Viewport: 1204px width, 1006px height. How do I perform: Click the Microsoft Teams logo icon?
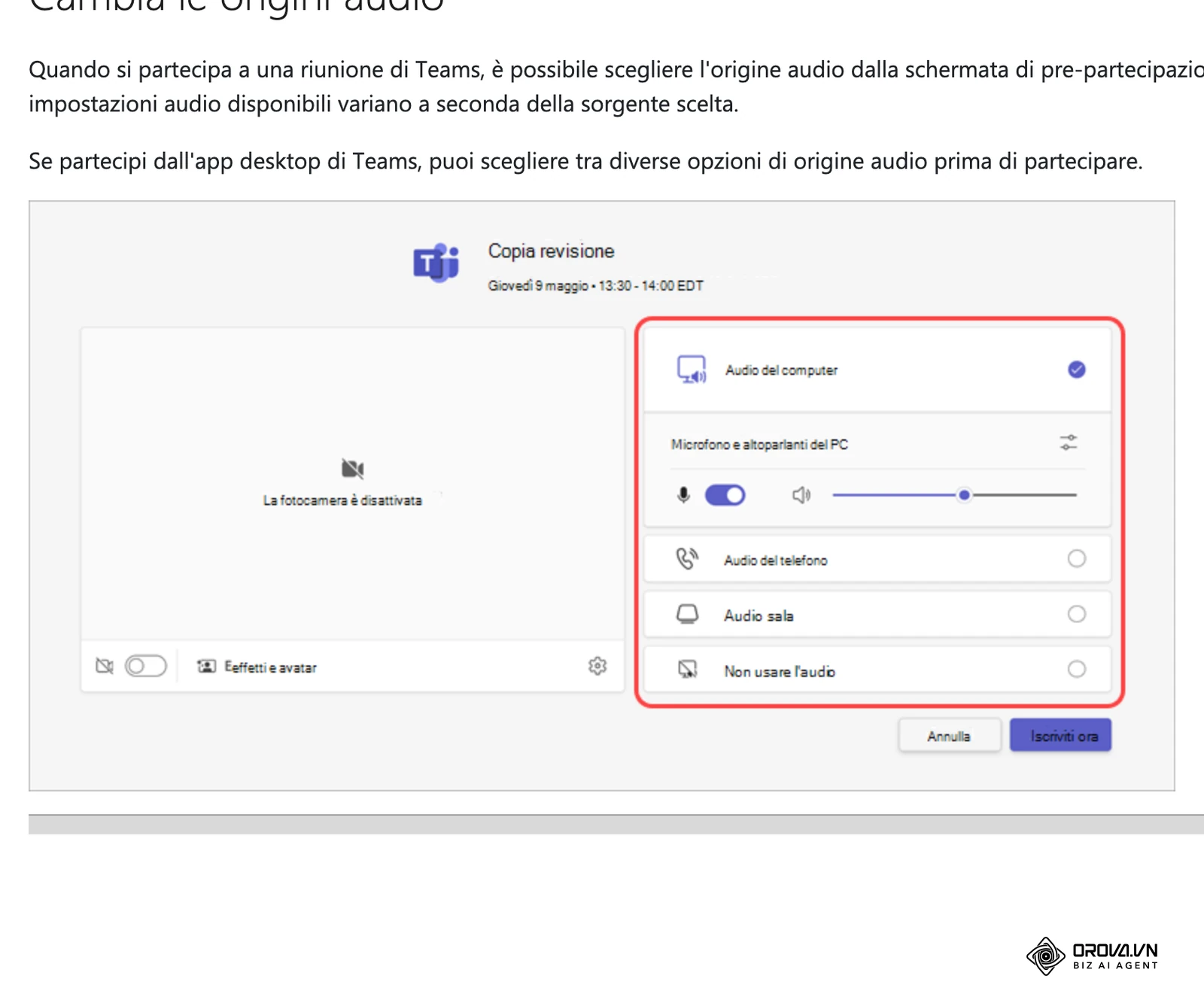click(x=436, y=263)
